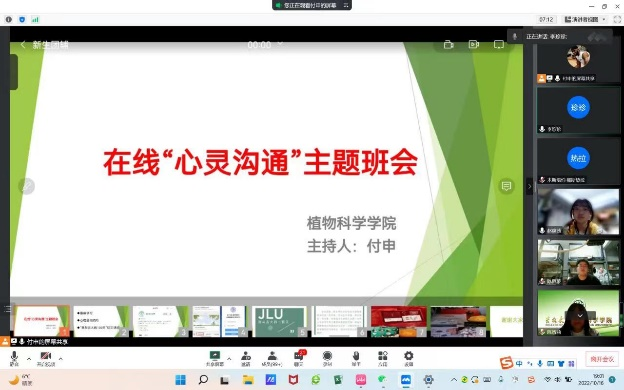Turn on the camera video
This screenshot has height=390, width=624.
tap(46, 358)
